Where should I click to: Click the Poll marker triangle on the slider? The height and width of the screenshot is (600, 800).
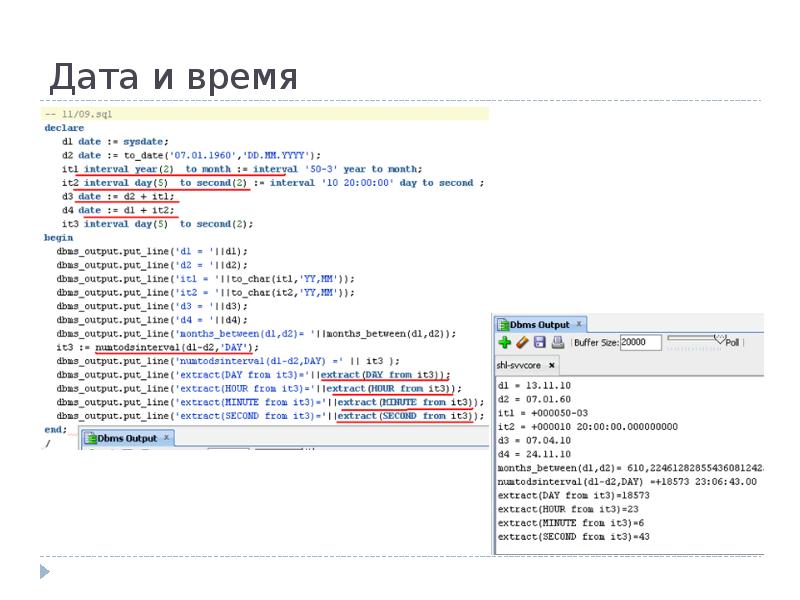[x=718, y=337]
